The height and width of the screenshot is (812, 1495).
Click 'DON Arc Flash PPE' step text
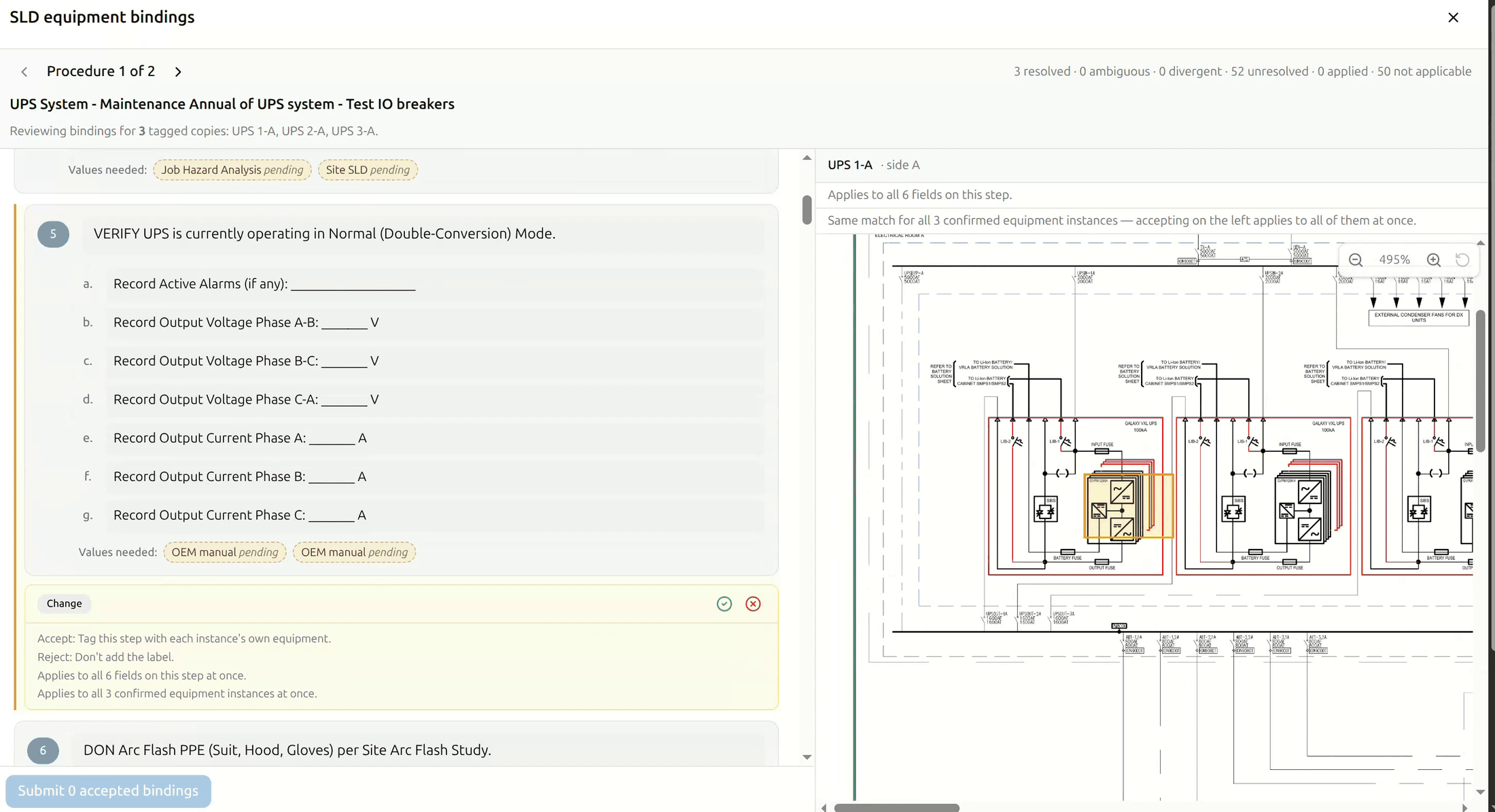[x=287, y=750]
